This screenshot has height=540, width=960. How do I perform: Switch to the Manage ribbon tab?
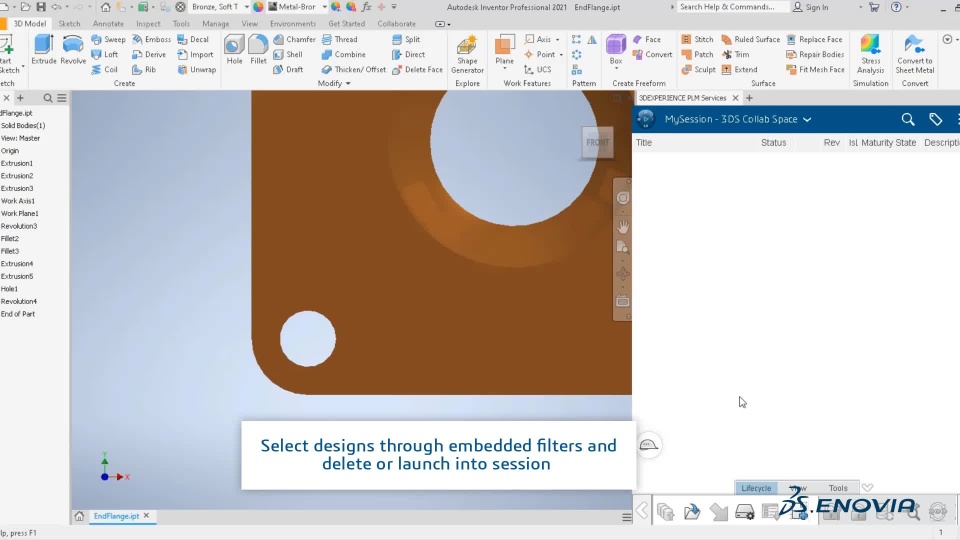click(x=216, y=24)
